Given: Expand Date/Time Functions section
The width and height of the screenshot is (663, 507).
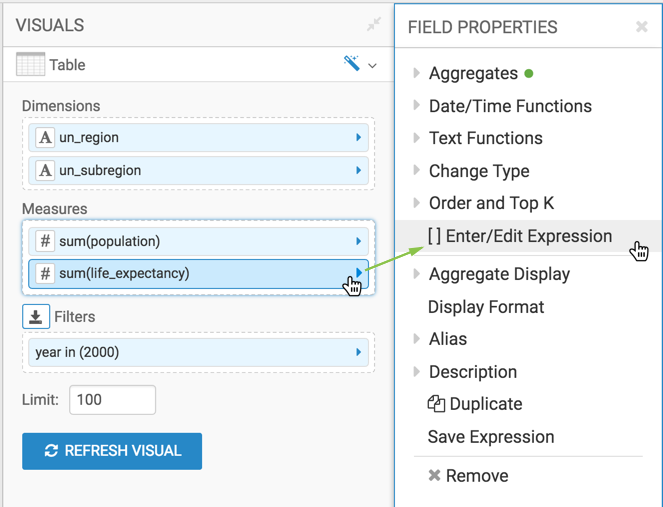Looking at the screenshot, I should coord(417,106).
